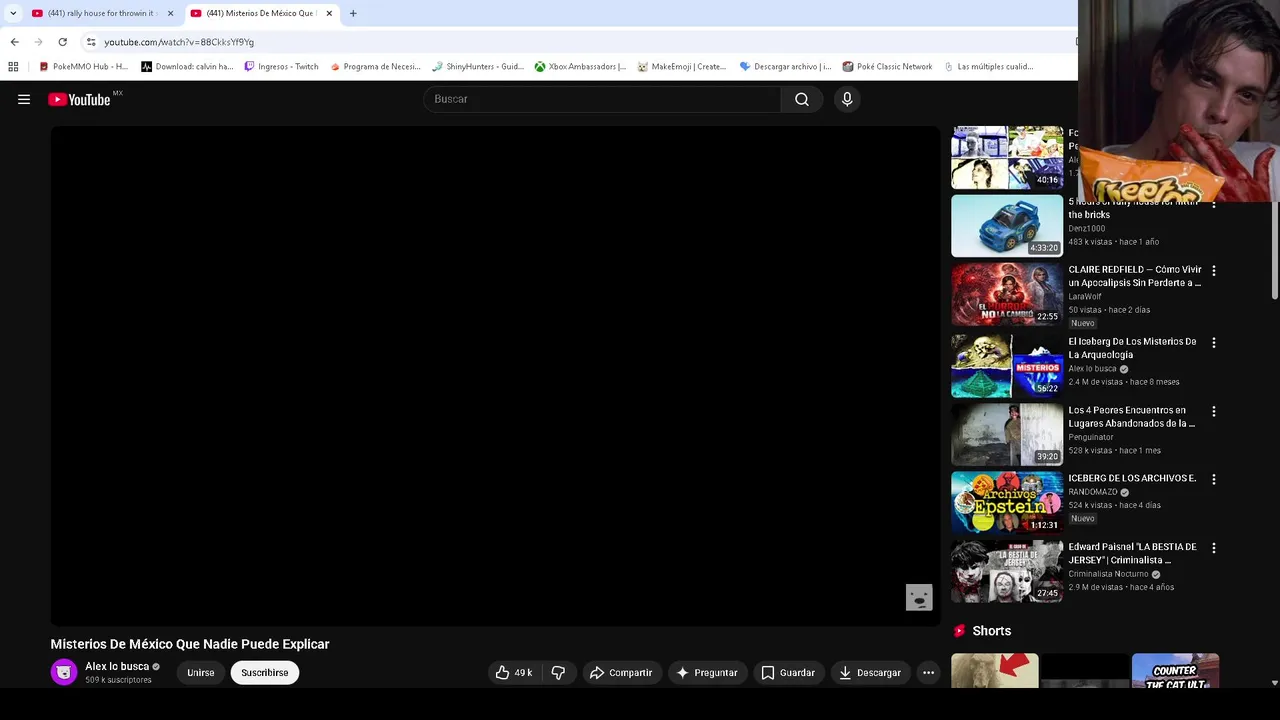Click the search magnifier button
Screen dimensions: 1280x720
[x=802, y=99]
